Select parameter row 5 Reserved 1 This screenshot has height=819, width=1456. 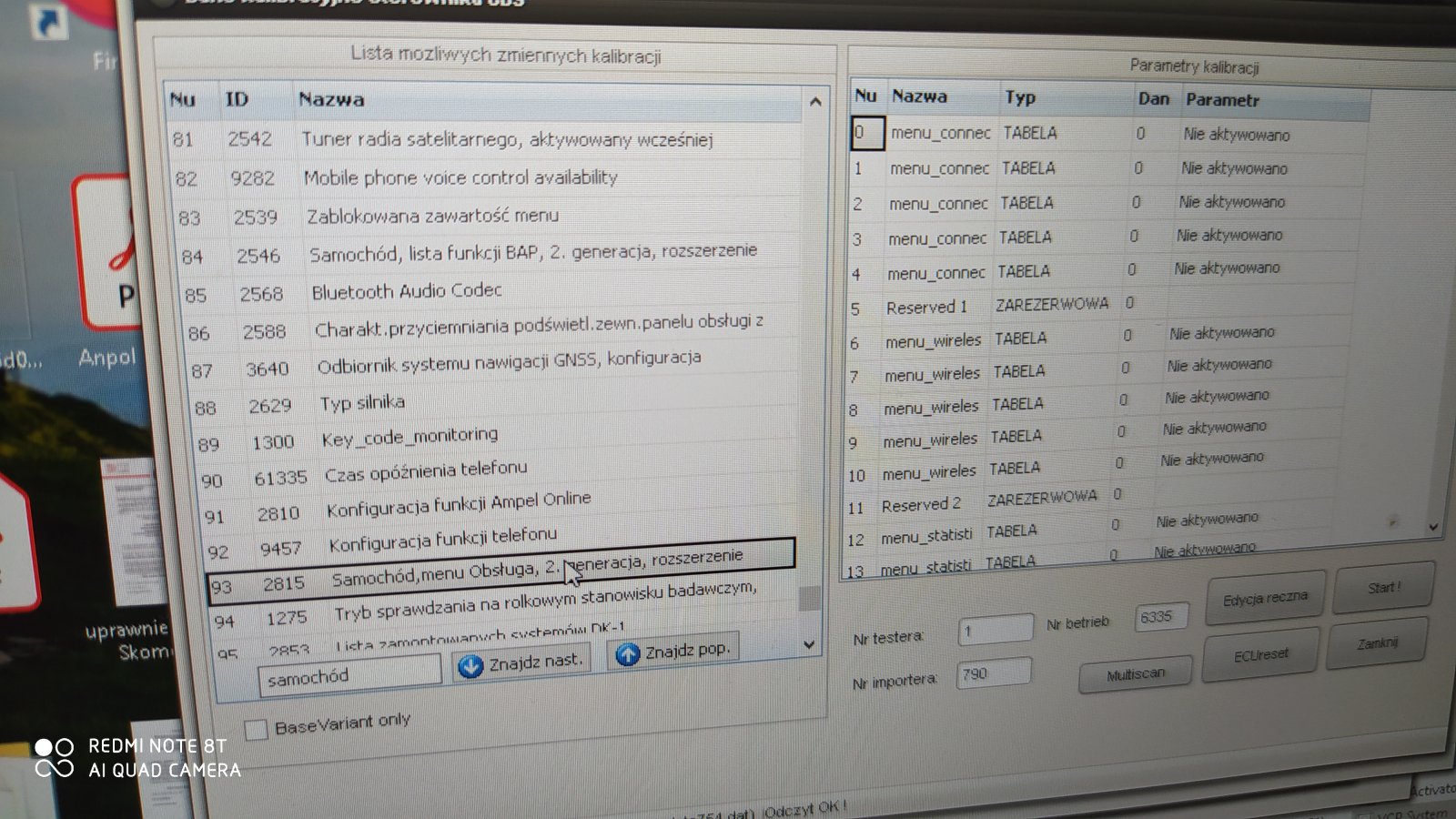[1101, 305]
